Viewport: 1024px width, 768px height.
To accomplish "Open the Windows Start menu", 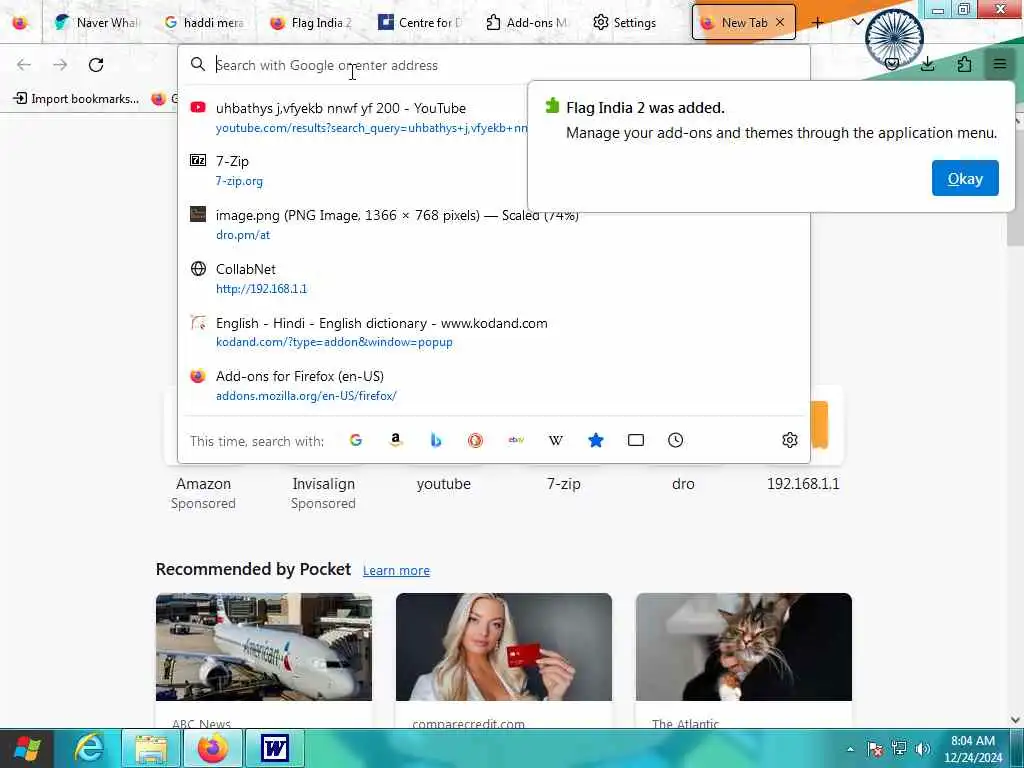I will (27, 748).
